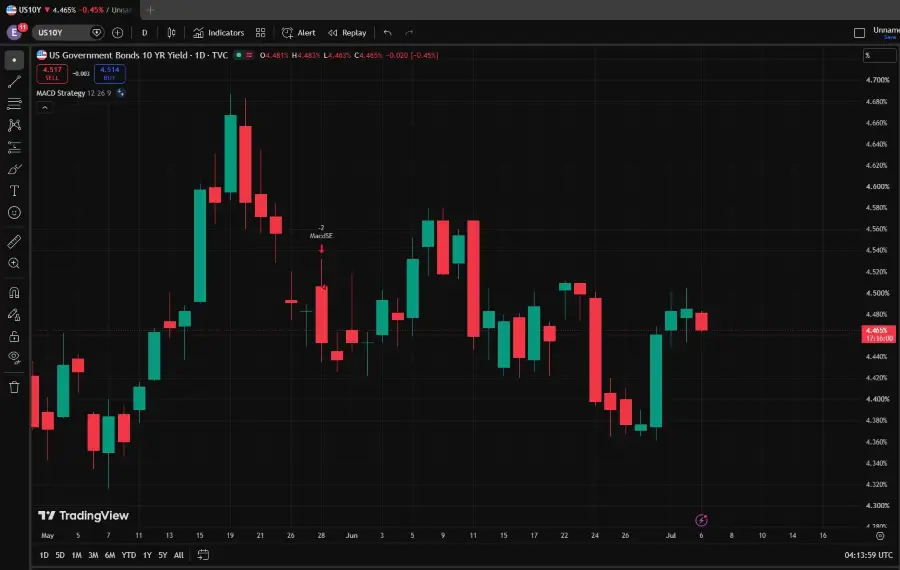Viewport: 900px width, 570px height.
Task: Toggle lock all drawings
Action: pos(14,336)
